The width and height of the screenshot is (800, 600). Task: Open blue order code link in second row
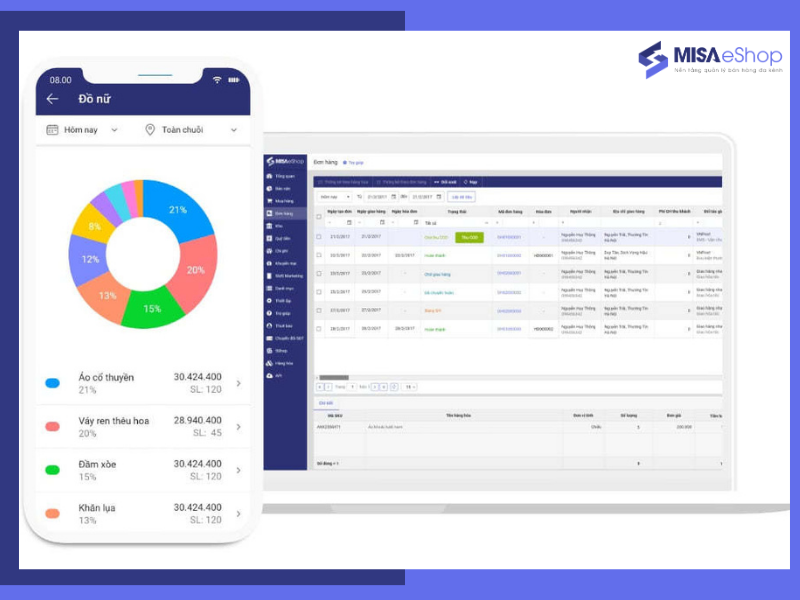pyautogui.click(x=509, y=255)
